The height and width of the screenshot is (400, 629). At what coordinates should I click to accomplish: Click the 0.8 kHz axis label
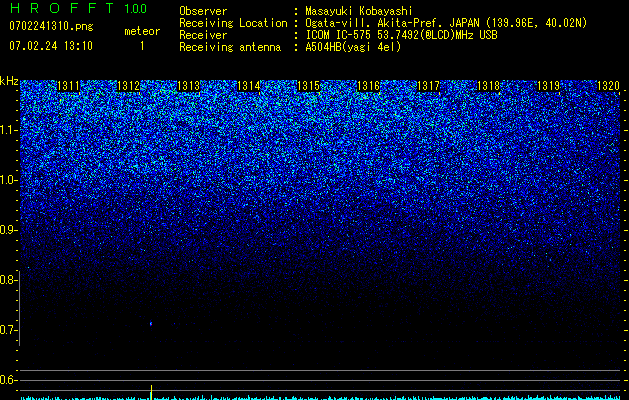(x=8, y=280)
